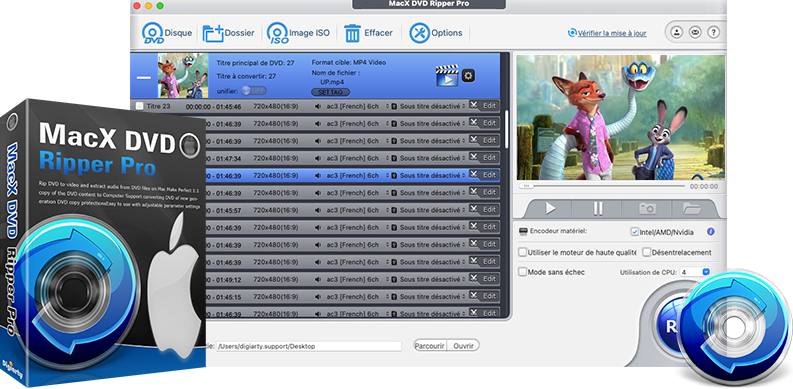
Task: Click Edit on the 01:47:34 row
Action: click(x=489, y=158)
